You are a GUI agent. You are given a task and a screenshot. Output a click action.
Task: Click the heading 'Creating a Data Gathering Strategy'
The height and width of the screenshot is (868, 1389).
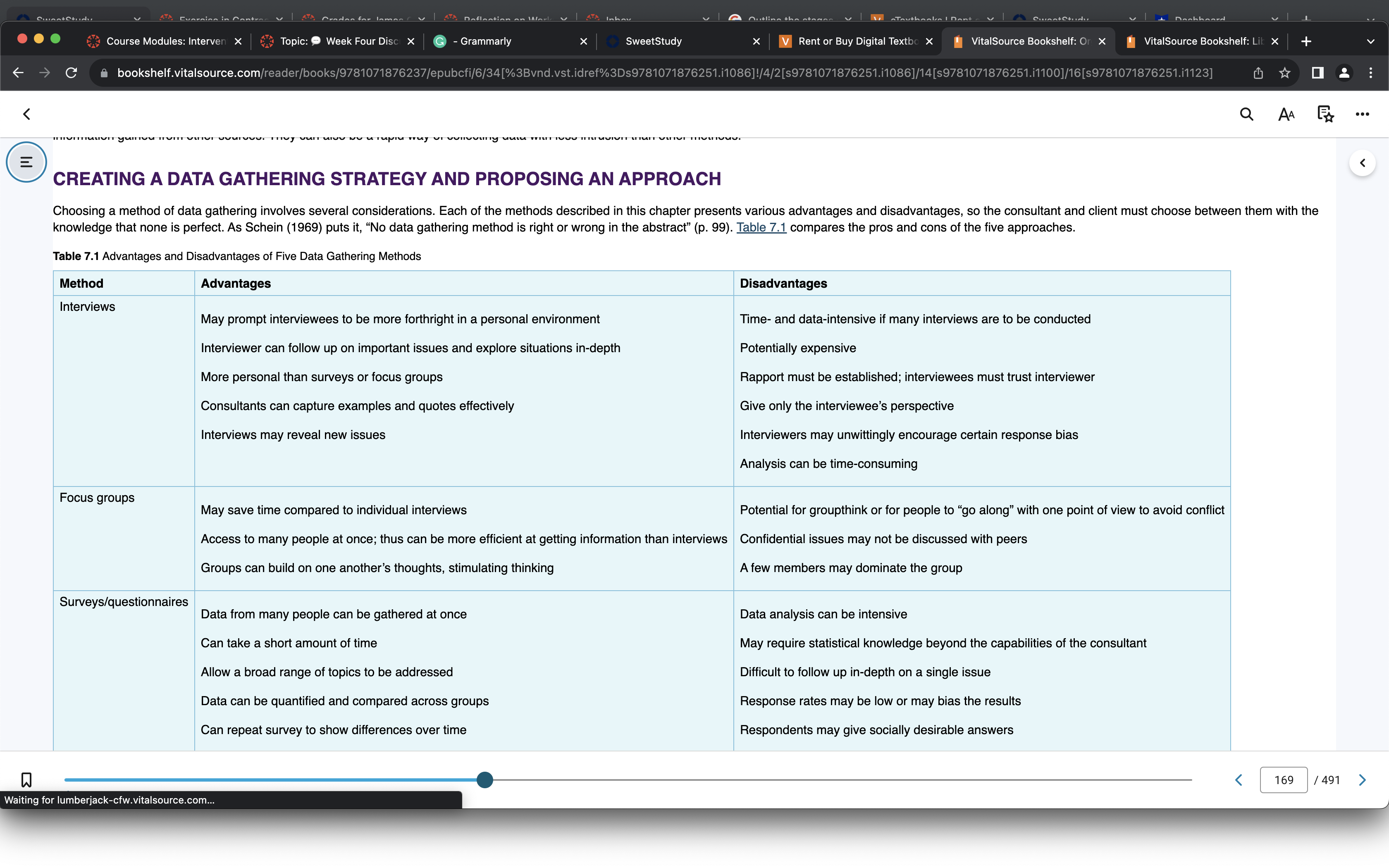[x=387, y=179]
